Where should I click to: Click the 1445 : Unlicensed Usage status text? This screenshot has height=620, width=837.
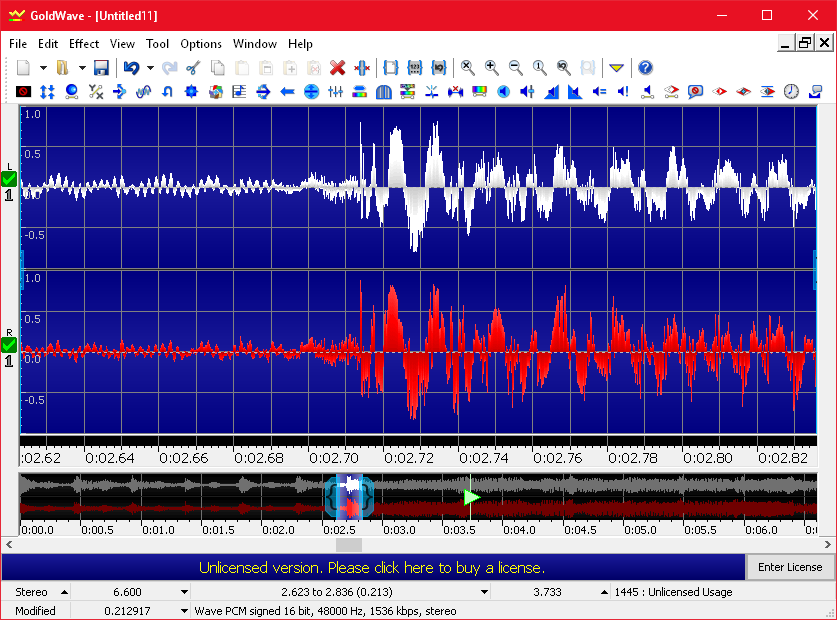click(x=673, y=592)
